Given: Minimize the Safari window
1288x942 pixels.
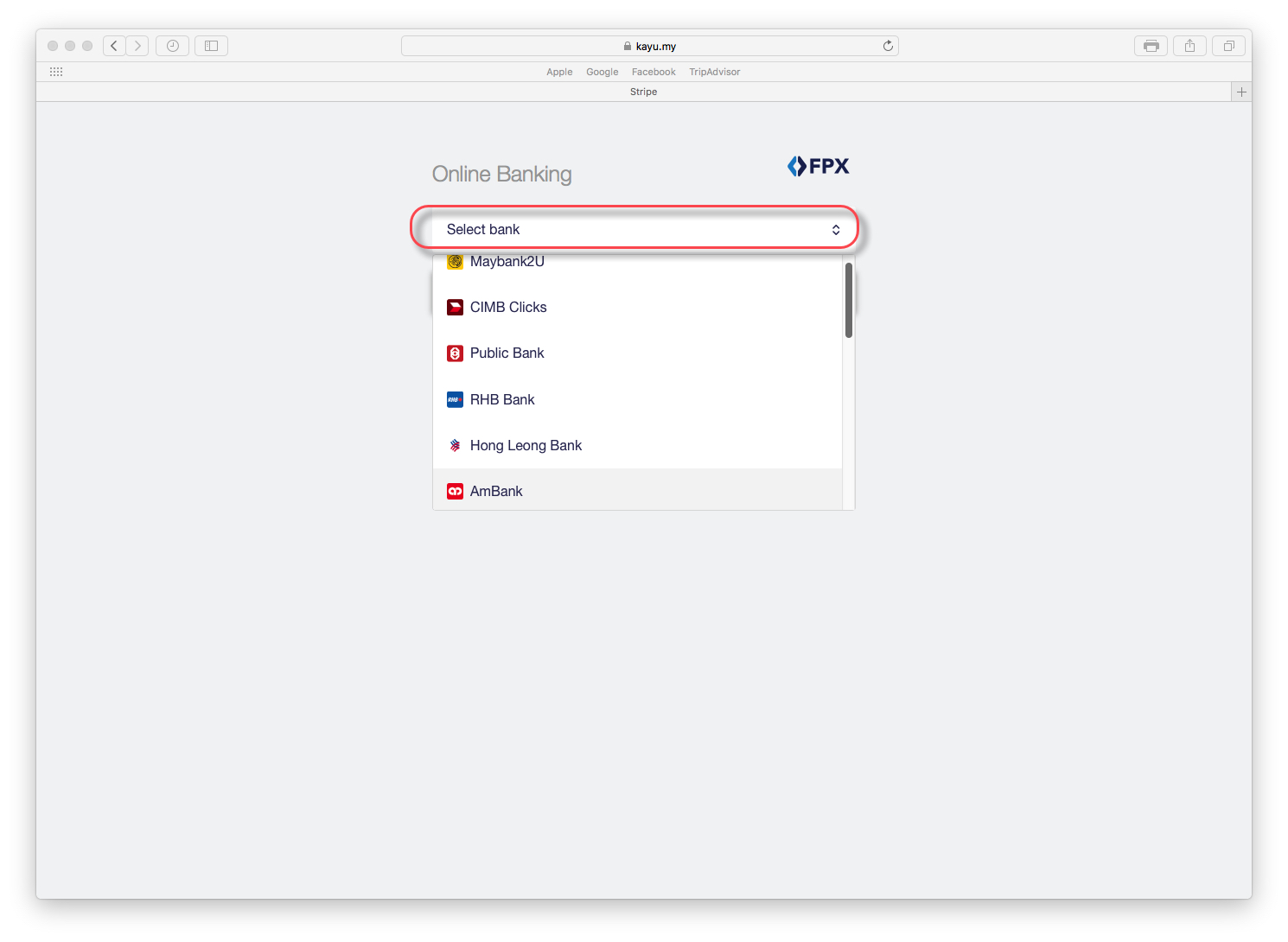Looking at the screenshot, I should [70, 46].
